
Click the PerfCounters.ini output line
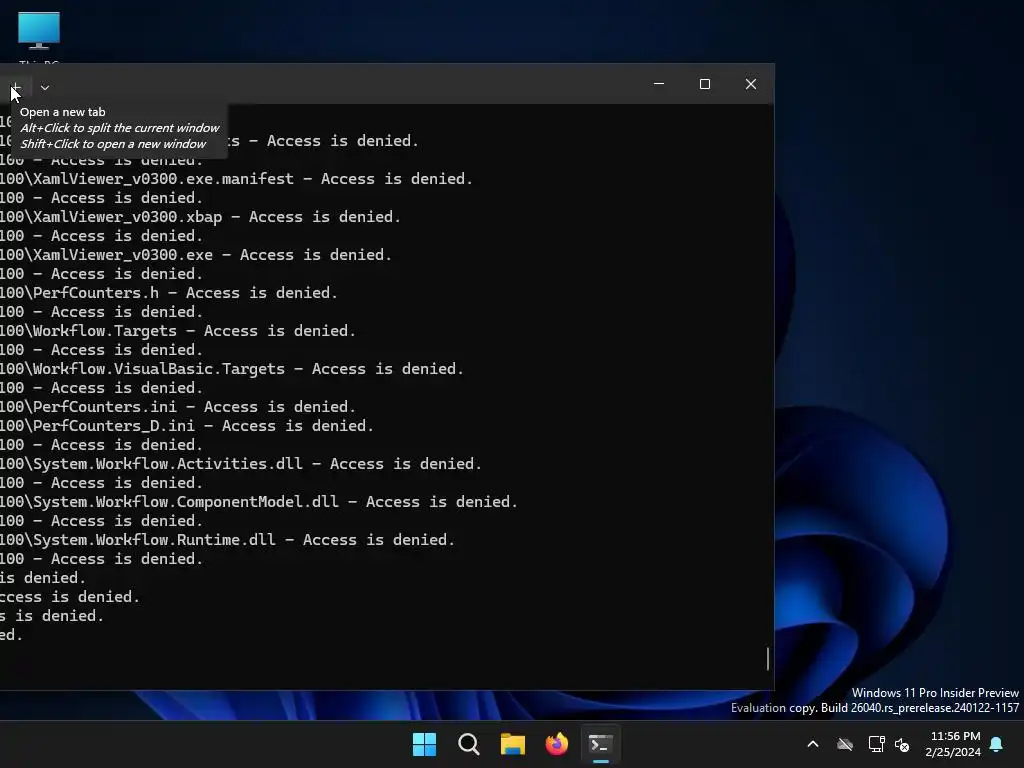tap(178, 407)
